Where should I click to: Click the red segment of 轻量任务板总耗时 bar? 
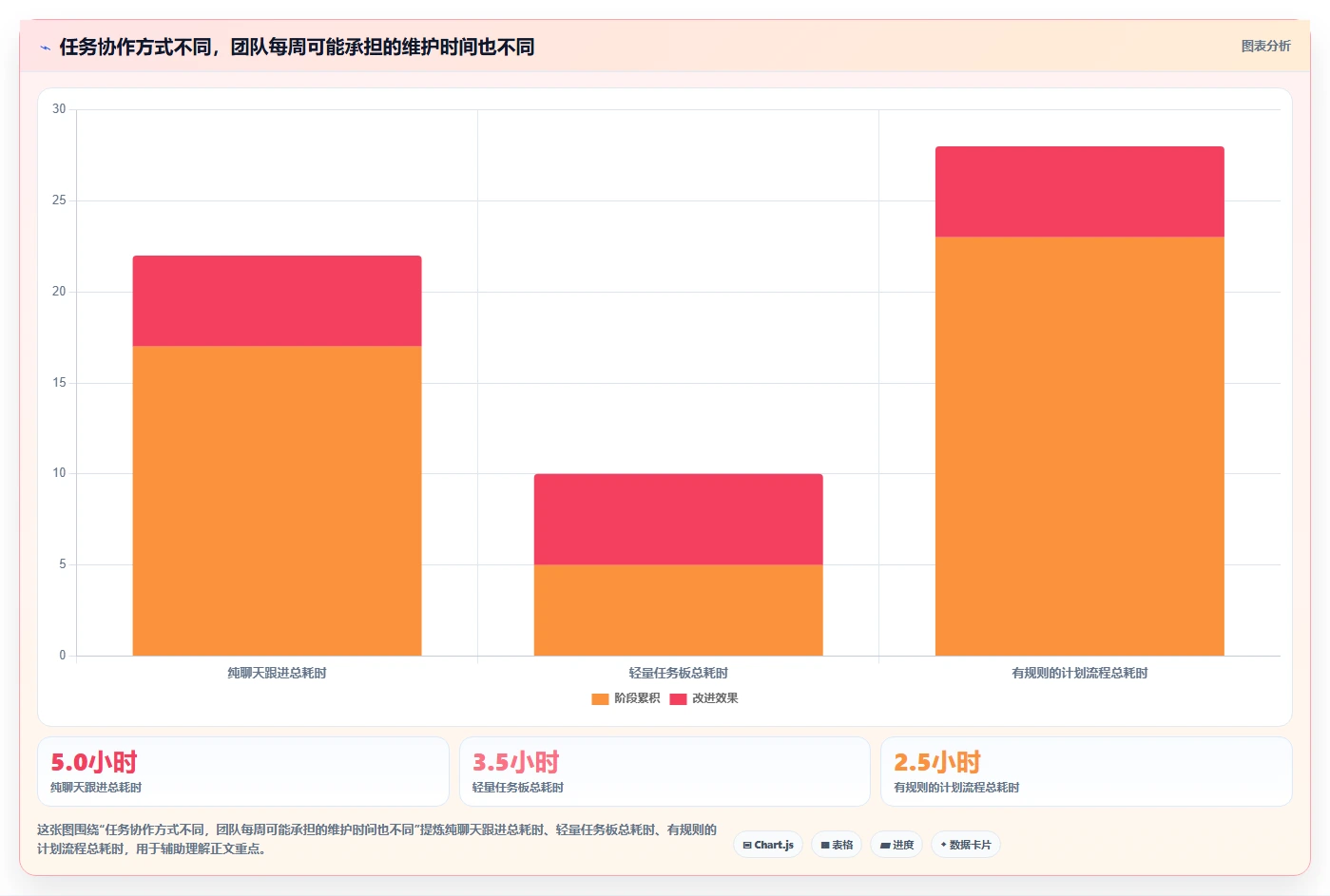coord(678,520)
